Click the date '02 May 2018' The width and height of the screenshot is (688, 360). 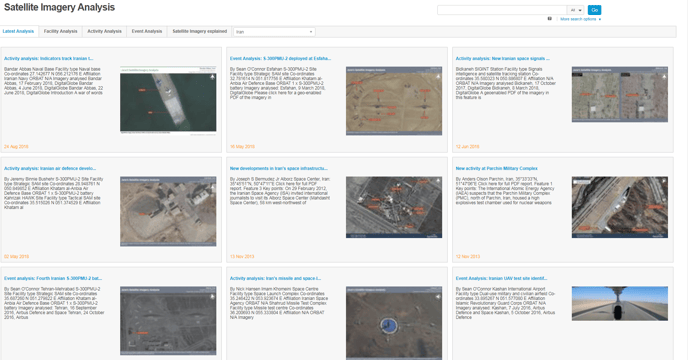[17, 256]
